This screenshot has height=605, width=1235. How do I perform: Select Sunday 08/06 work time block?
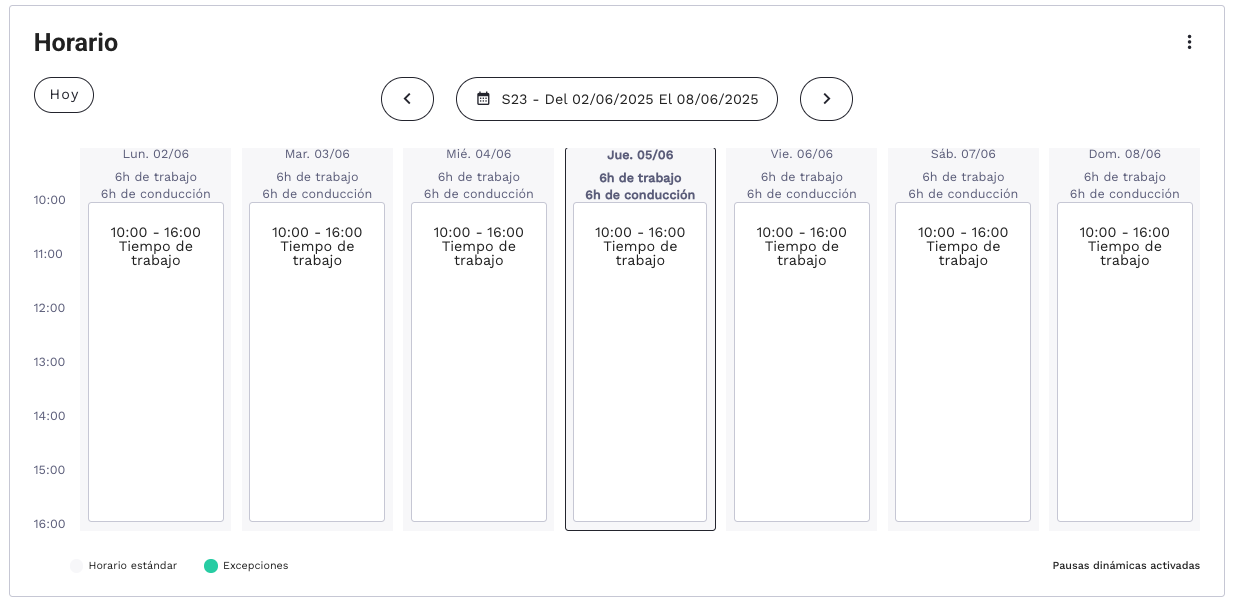1125,361
